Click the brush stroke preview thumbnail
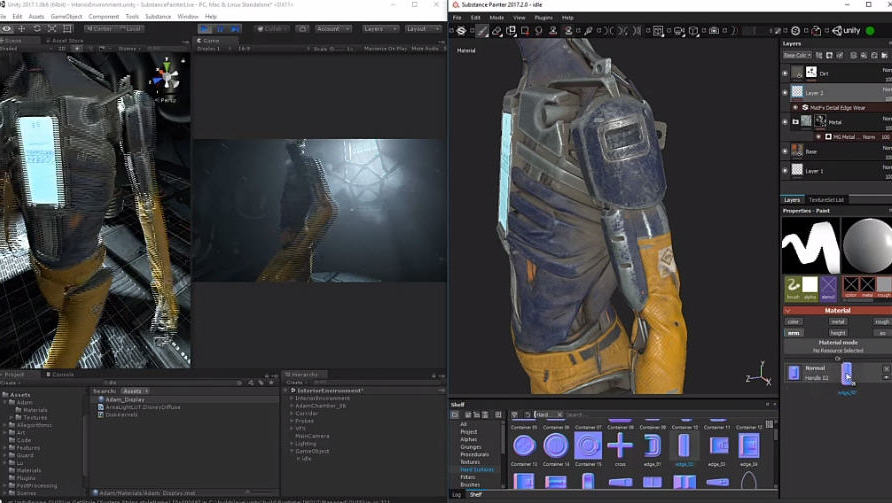 click(811, 246)
